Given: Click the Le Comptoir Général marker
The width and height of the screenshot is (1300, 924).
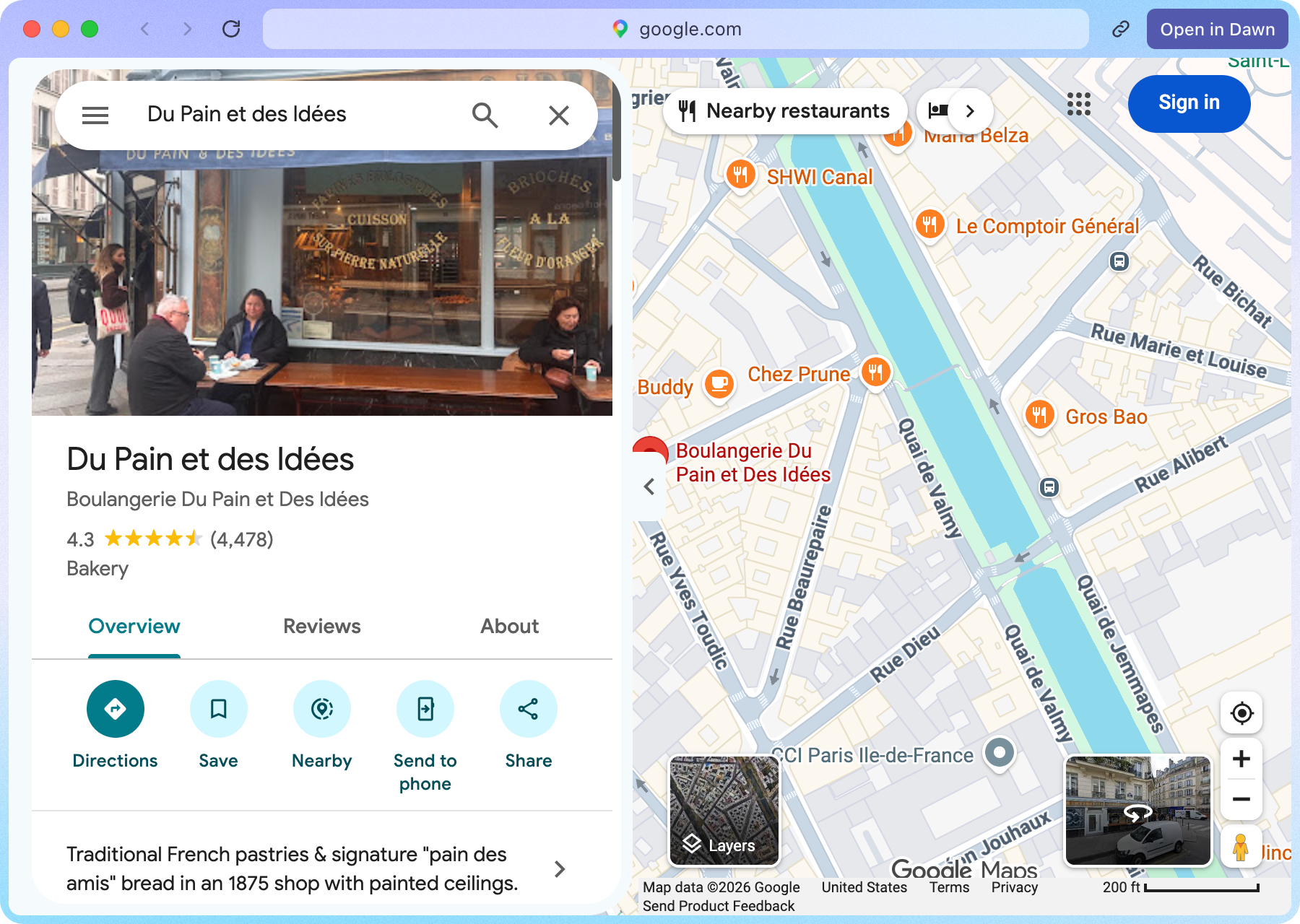Looking at the screenshot, I should point(929,225).
